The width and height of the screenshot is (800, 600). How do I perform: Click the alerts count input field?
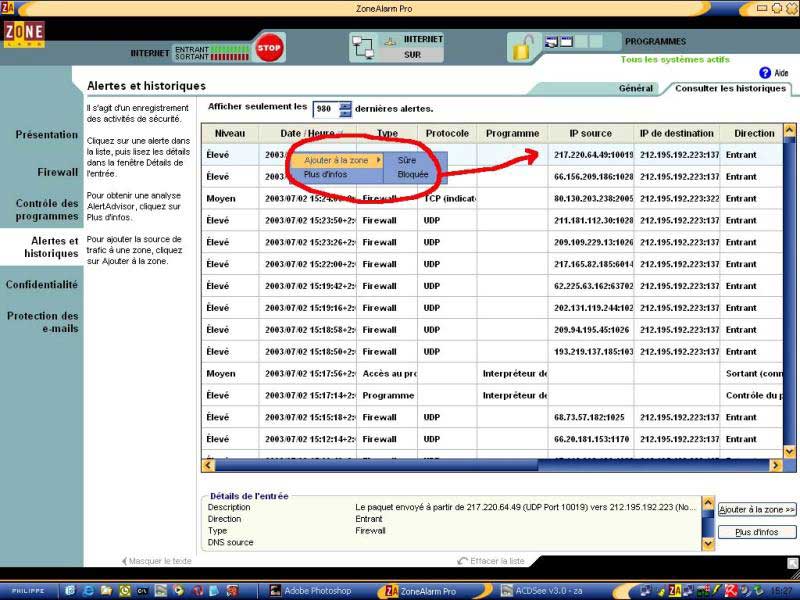click(x=325, y=108)
